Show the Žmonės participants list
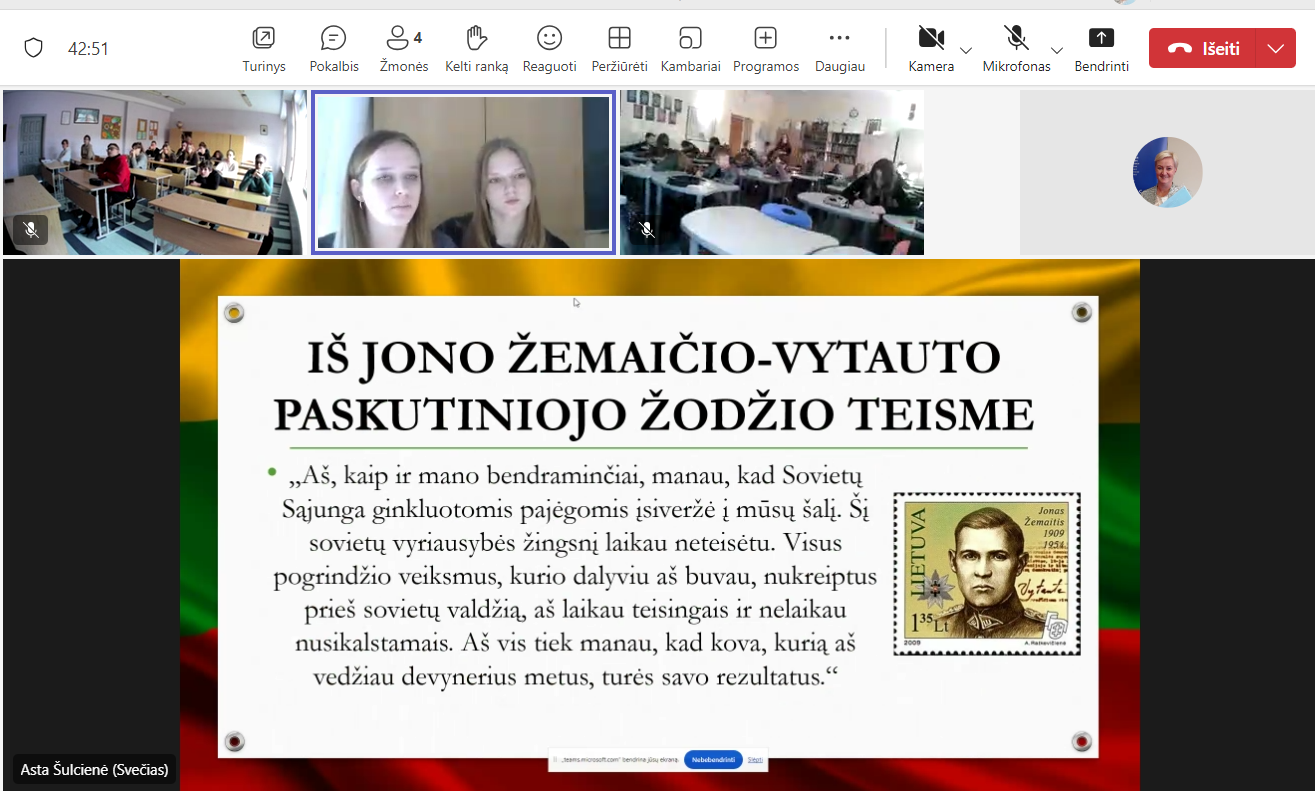This screenshot has height=791, width=1315. pyautogui.click(x=404, y=49)
